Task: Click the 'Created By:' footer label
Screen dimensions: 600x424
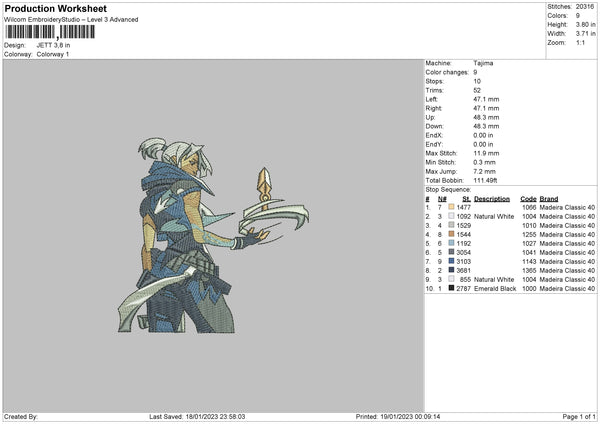Action: pyautogui.click(x=21, y=416)
